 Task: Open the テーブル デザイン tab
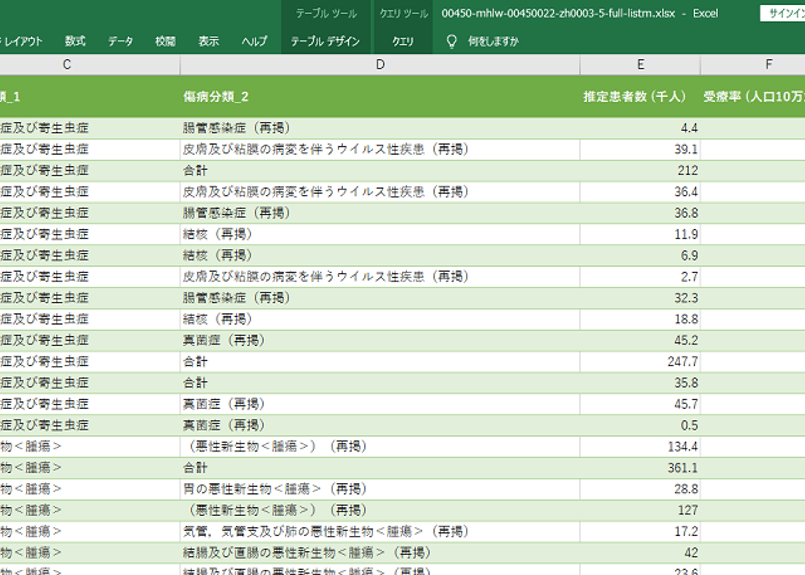click(325, 42)
